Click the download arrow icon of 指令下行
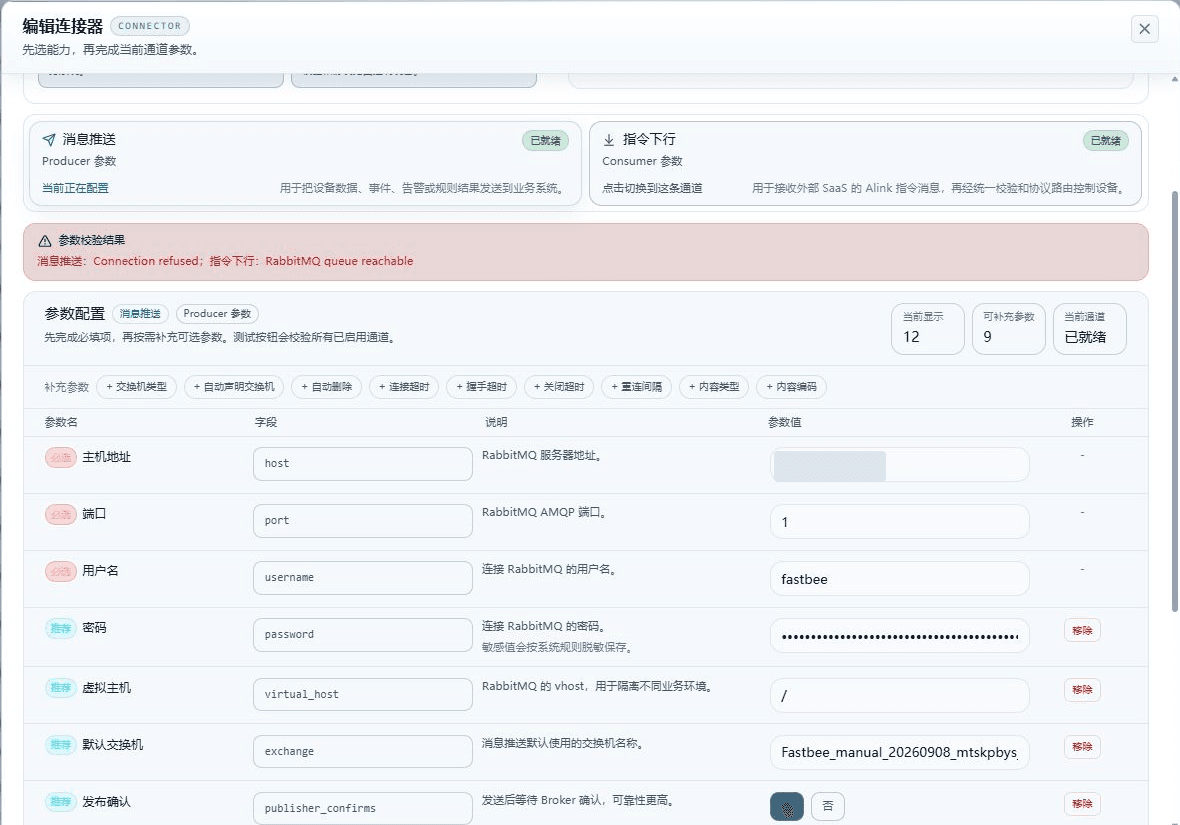 [609, 139]
